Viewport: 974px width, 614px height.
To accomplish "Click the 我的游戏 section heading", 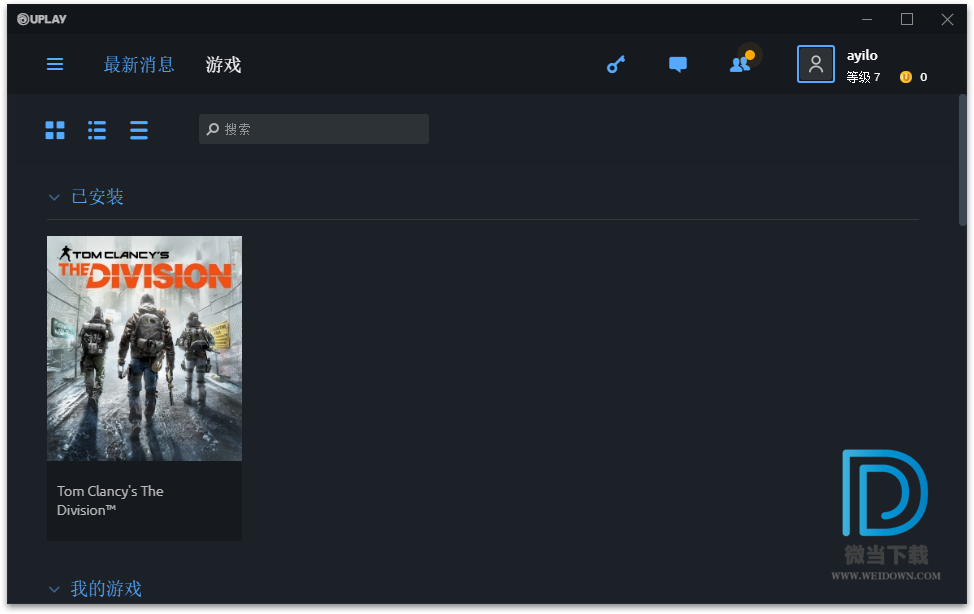I will tap(106, 589).
